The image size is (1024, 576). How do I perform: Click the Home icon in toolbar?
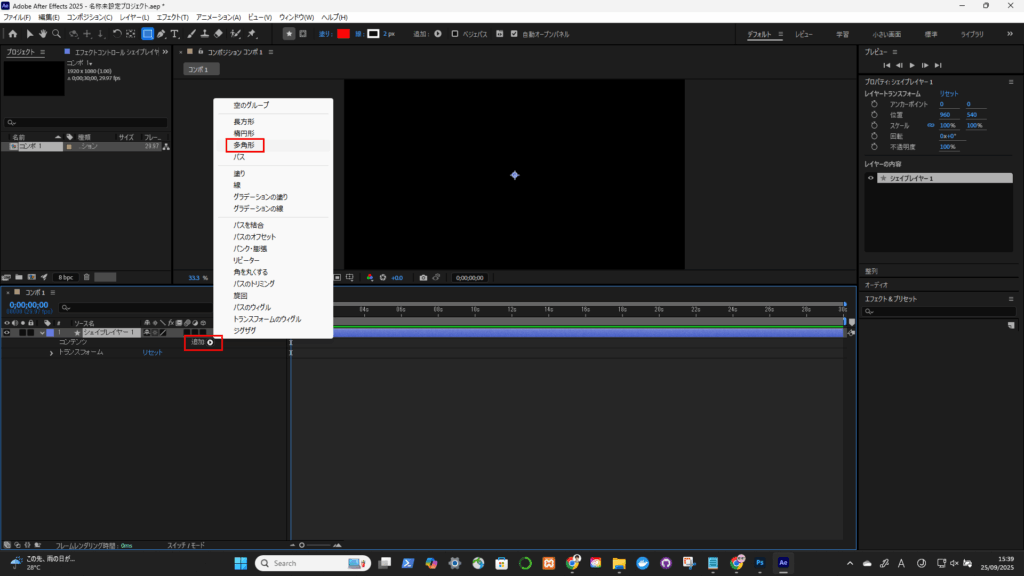pyautogui.click(x=12, y=33)
